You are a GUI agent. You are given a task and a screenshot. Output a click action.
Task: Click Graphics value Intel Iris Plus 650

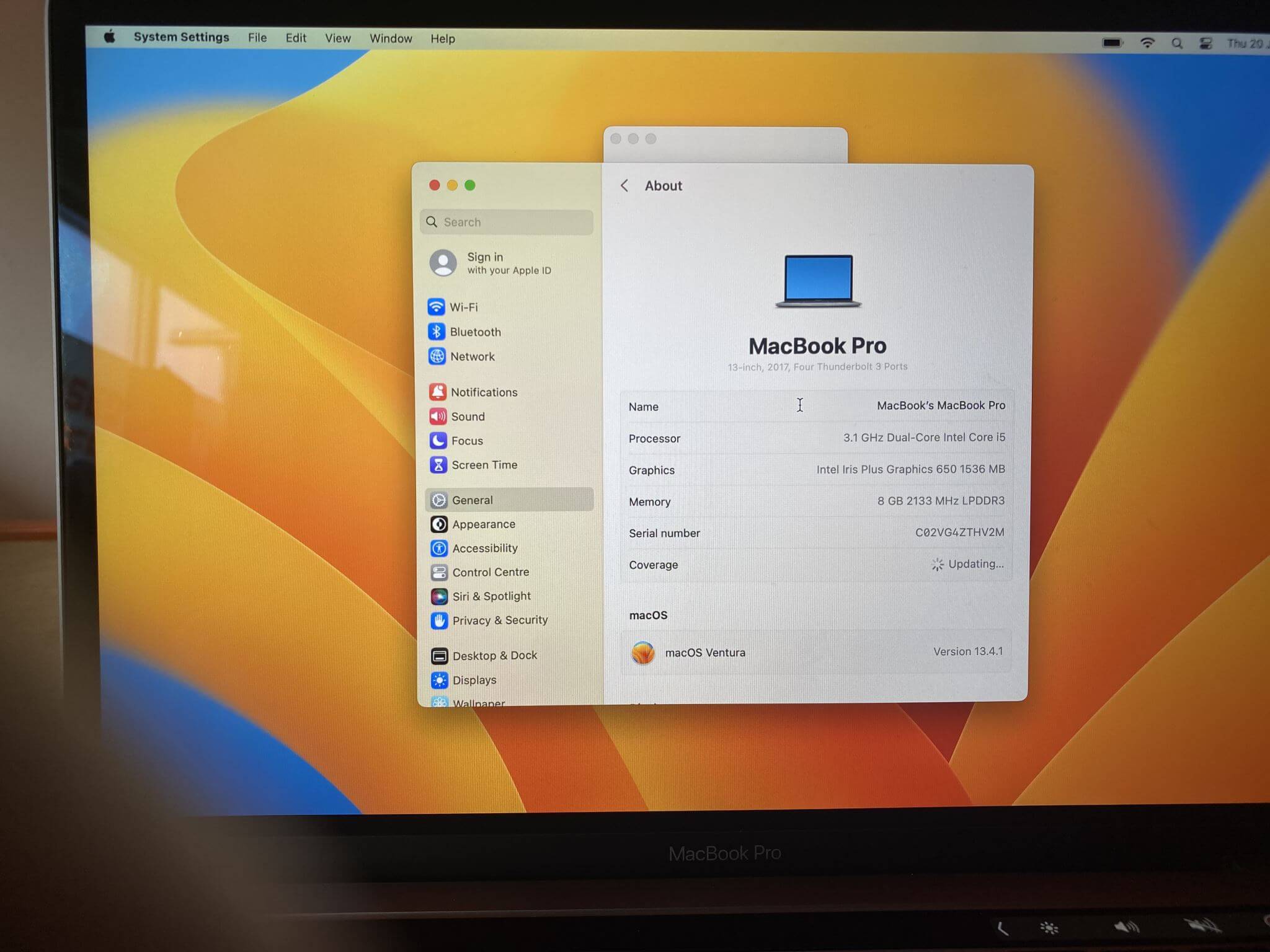point(910,469)
